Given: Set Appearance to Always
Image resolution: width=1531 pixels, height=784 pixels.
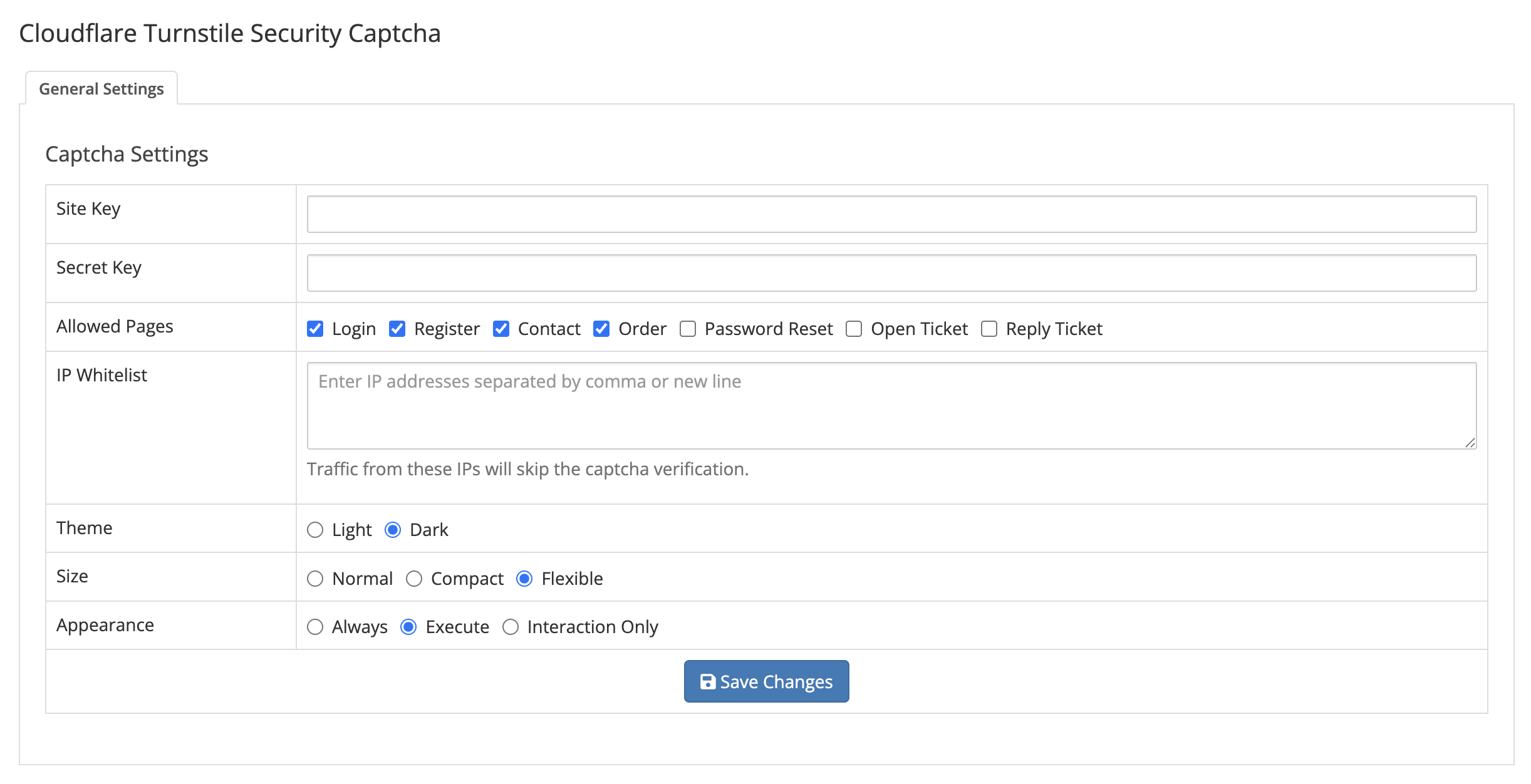Looking at the screenshot, I should (x=315, y=627).
